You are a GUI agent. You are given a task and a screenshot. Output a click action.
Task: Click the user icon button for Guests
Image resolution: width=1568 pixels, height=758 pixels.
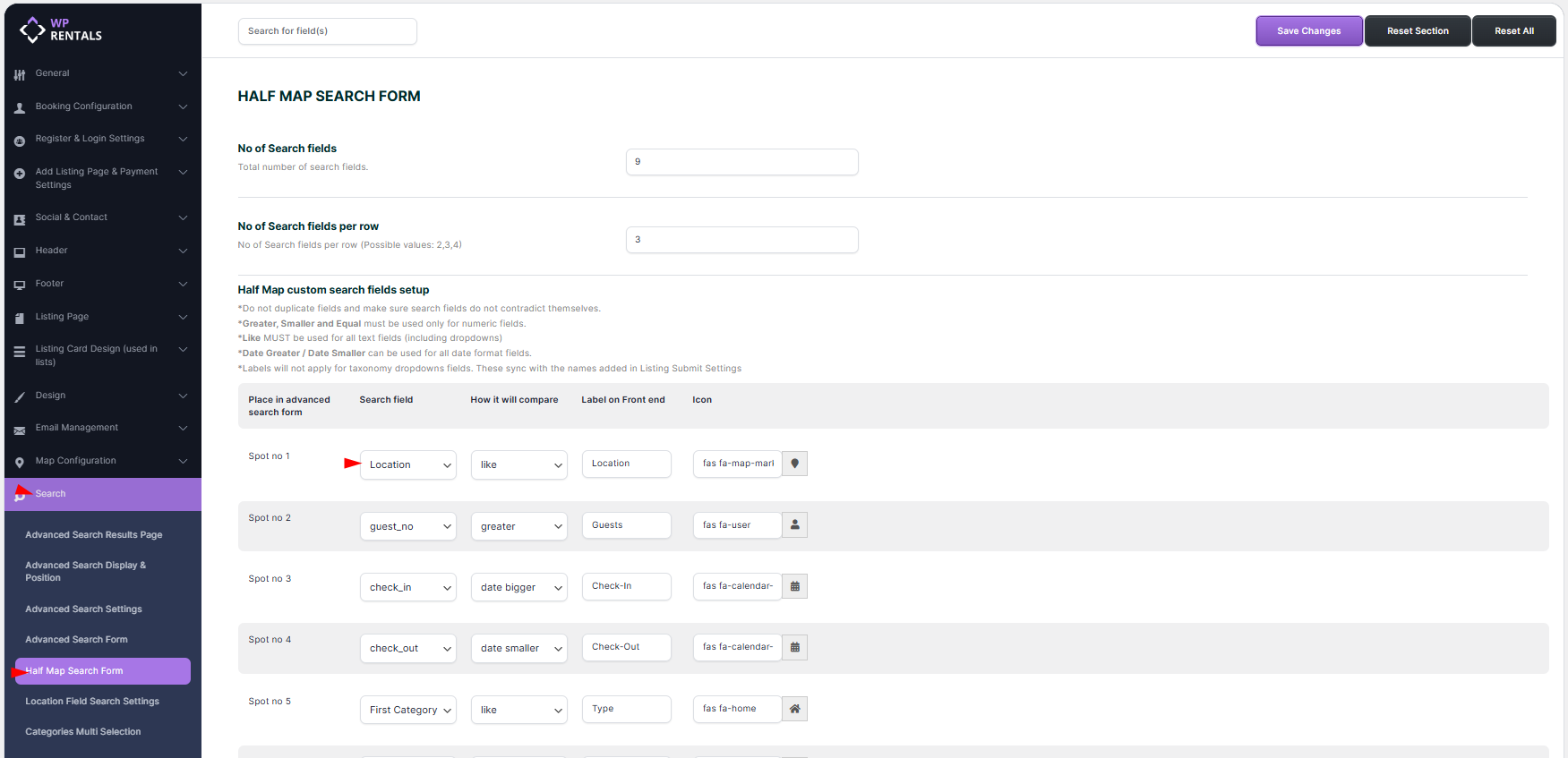(794, 525)
